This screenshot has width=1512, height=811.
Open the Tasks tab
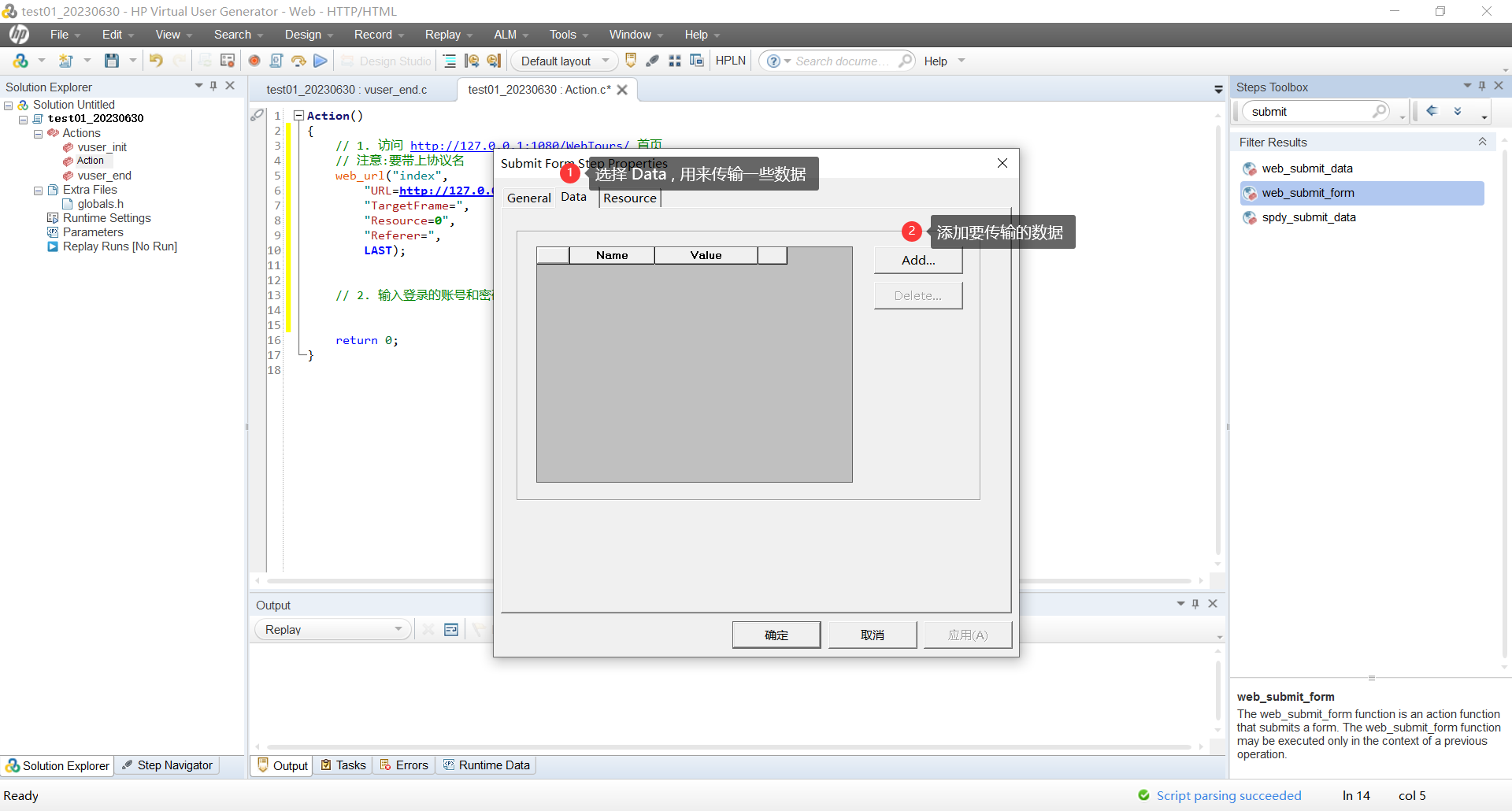(x=343, y=765)
